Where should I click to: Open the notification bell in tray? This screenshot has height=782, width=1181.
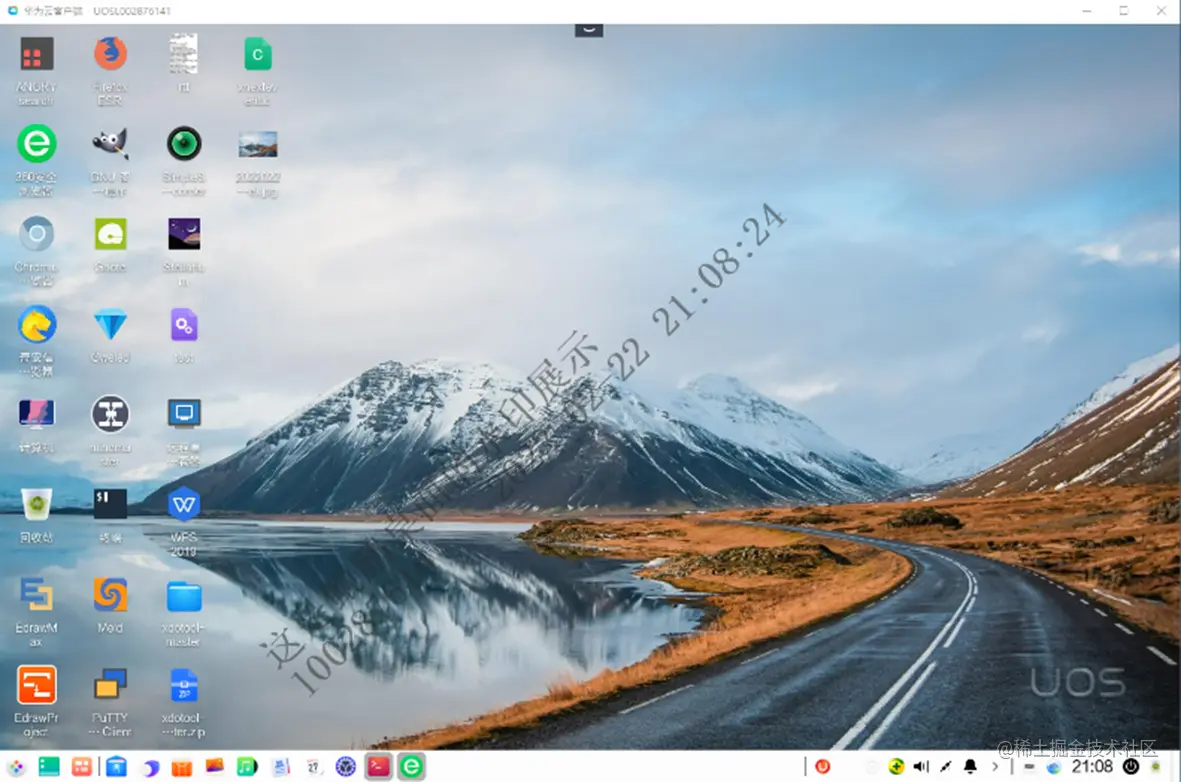pos(970,767)
